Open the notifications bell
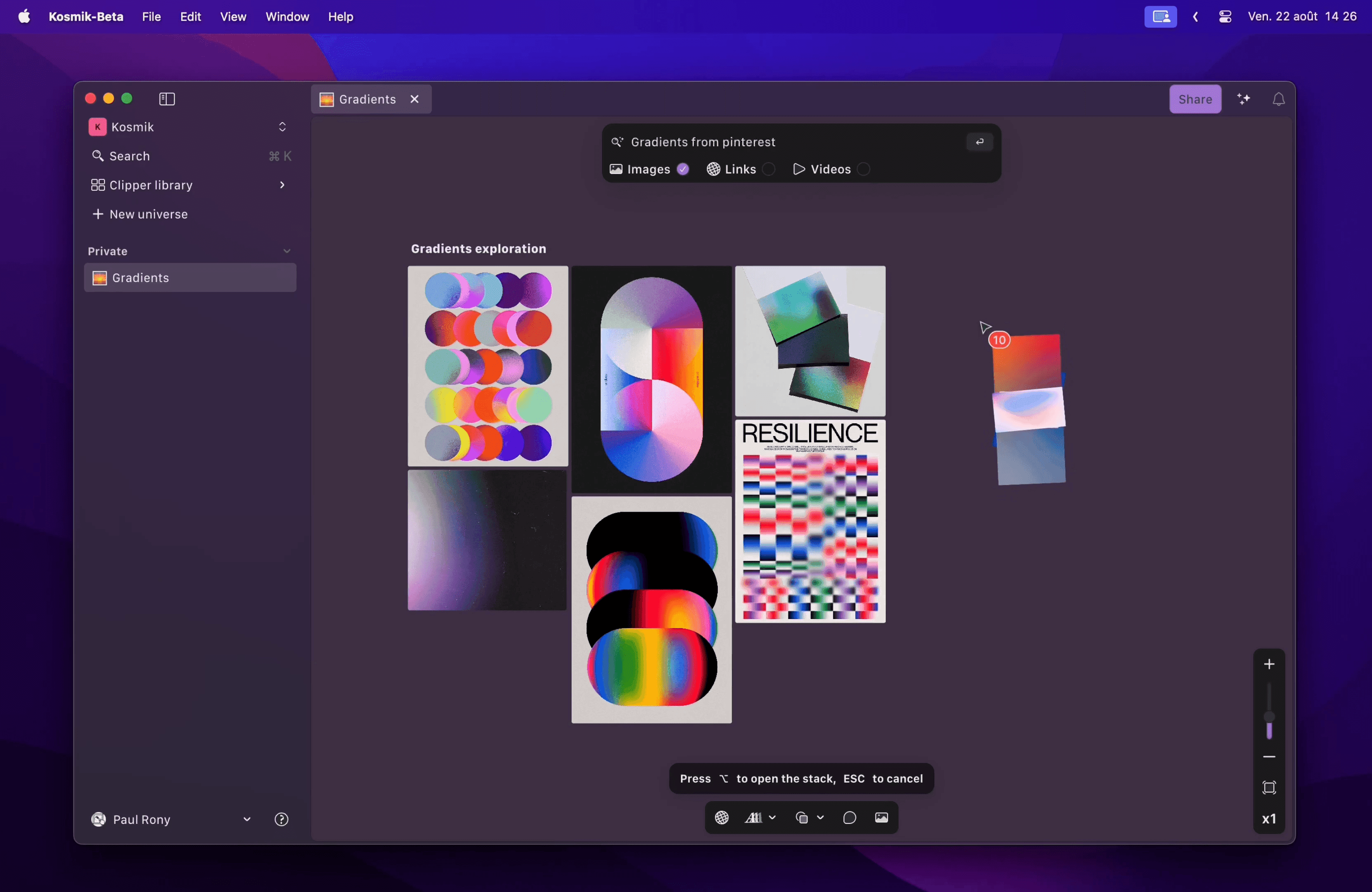1372x892 pixels. (x=1279, y=99)
